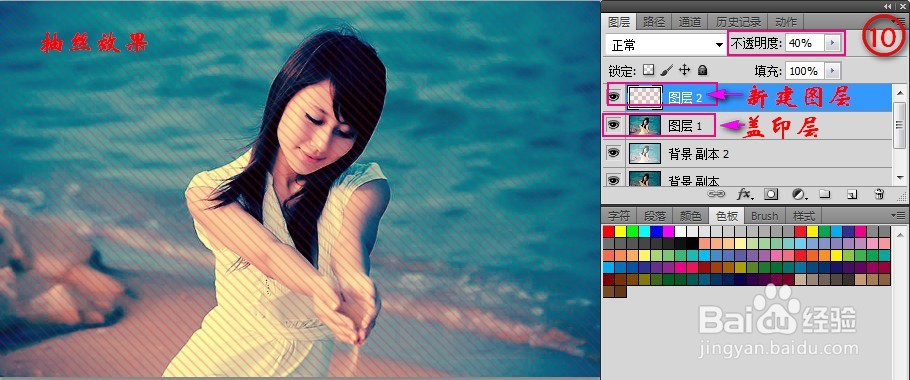
Task: Click lock image pixels brush icon
Action: coord(667,70)
